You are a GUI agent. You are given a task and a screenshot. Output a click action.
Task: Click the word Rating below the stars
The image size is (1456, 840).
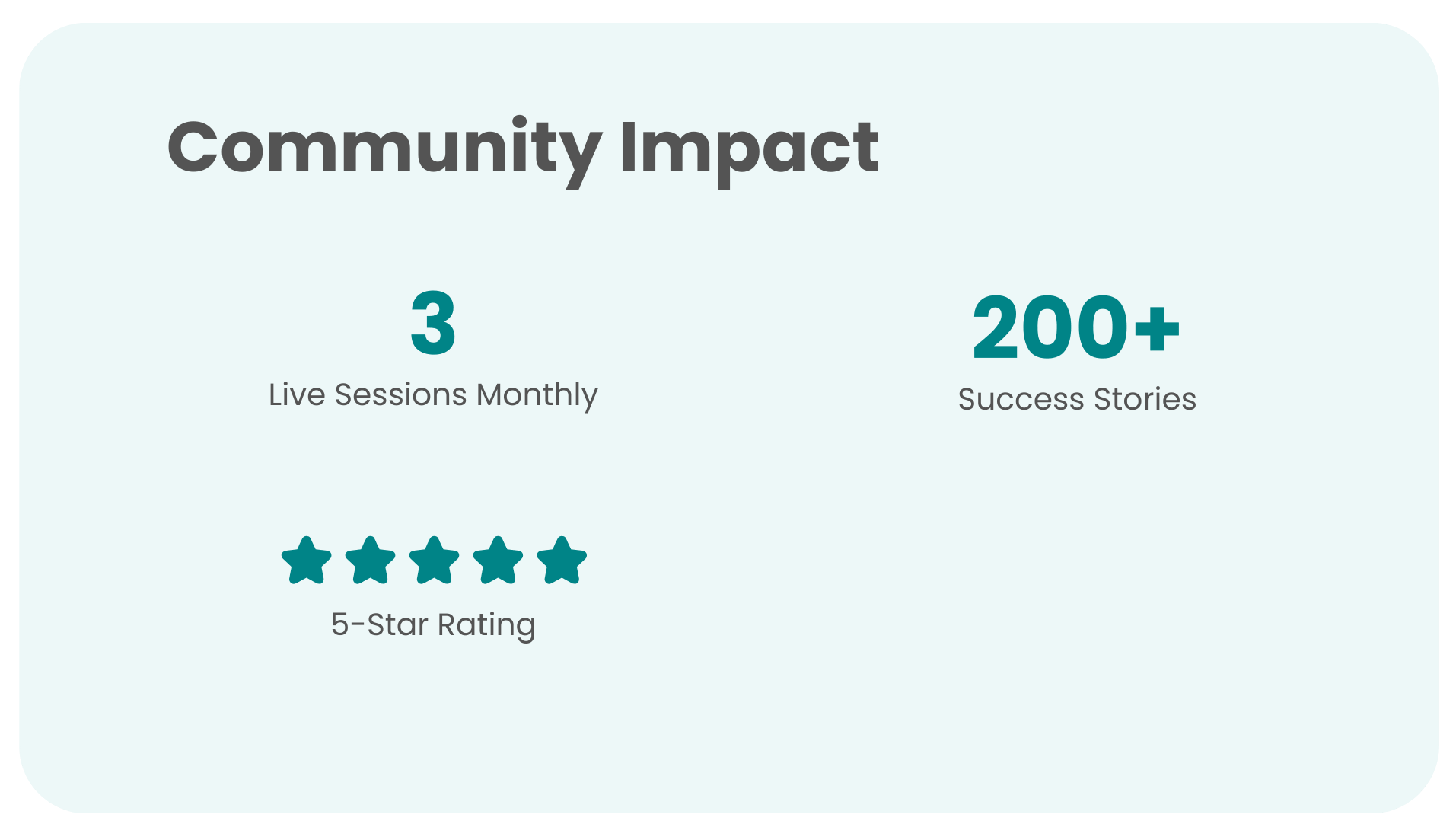pyautogui.click(x=487, y=625)
